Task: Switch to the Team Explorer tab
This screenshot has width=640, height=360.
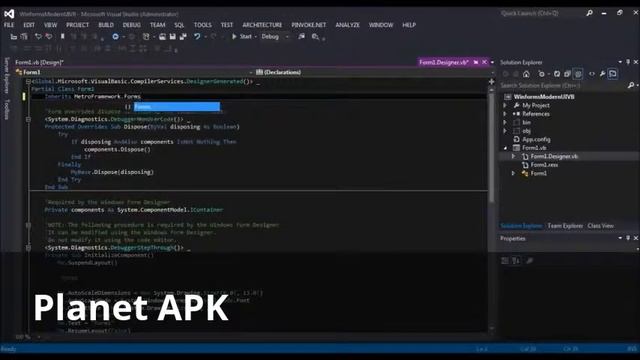Action: coord(565,226)
